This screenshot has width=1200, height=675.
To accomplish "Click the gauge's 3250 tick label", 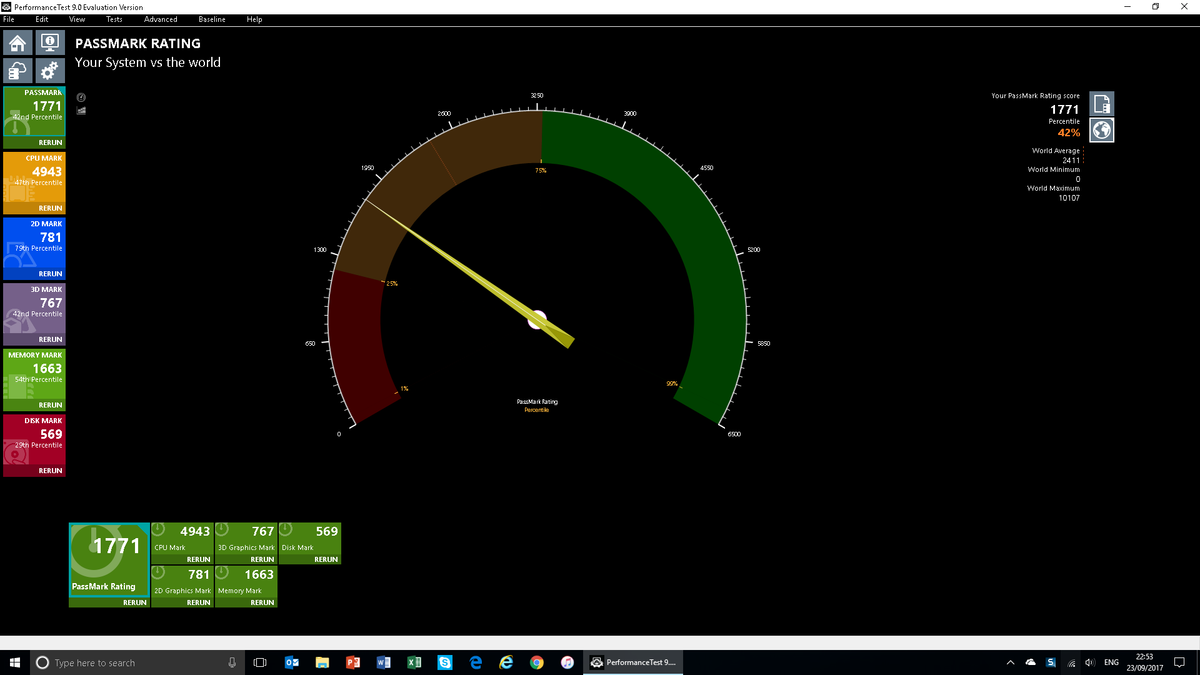I will coord(537,95).
